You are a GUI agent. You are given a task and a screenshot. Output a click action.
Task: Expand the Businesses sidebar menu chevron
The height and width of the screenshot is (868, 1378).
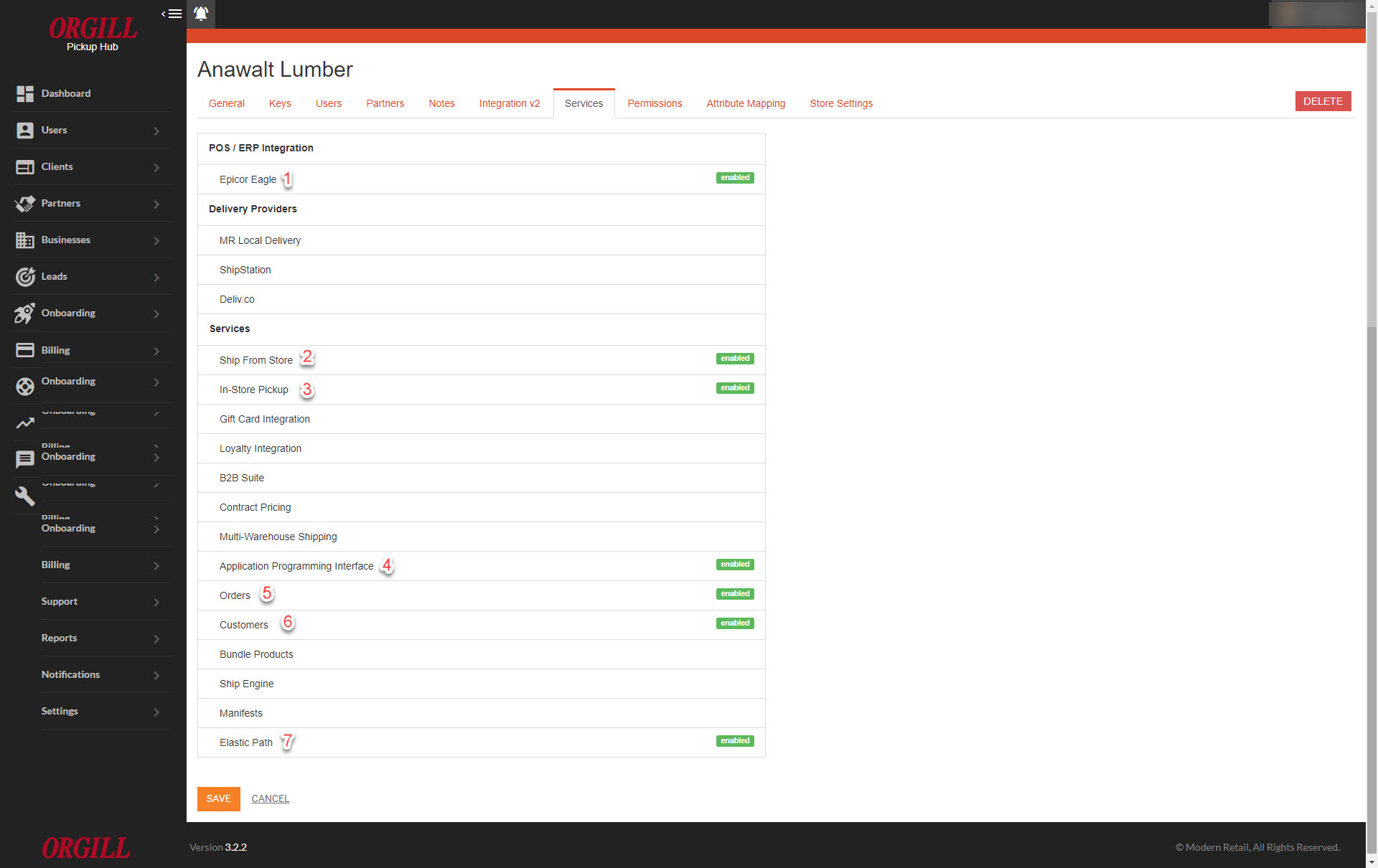pyautogui.click(x=156, y=241)
